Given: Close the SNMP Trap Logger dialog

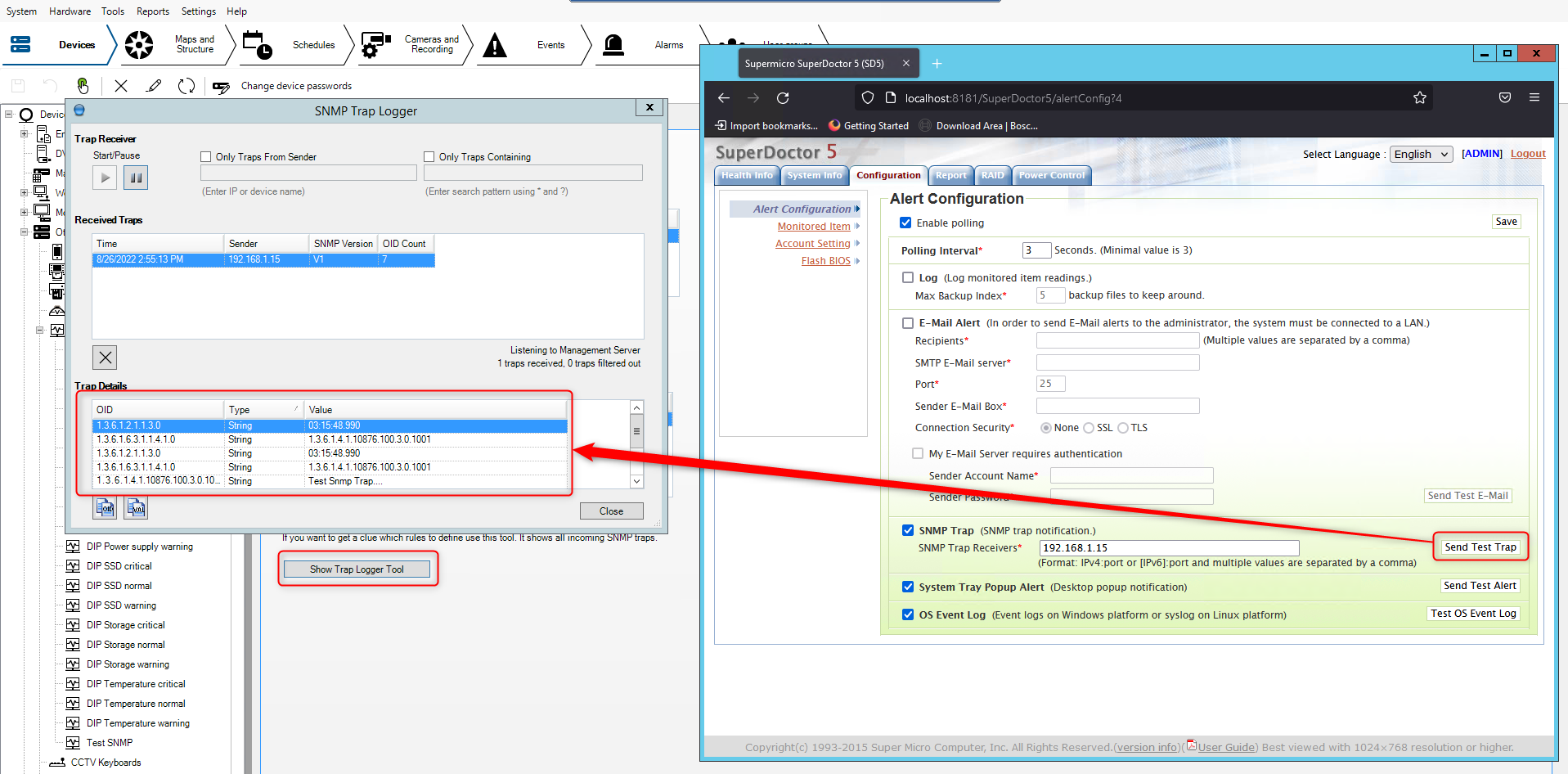Looking at the screenshot, I should [649, 107].
